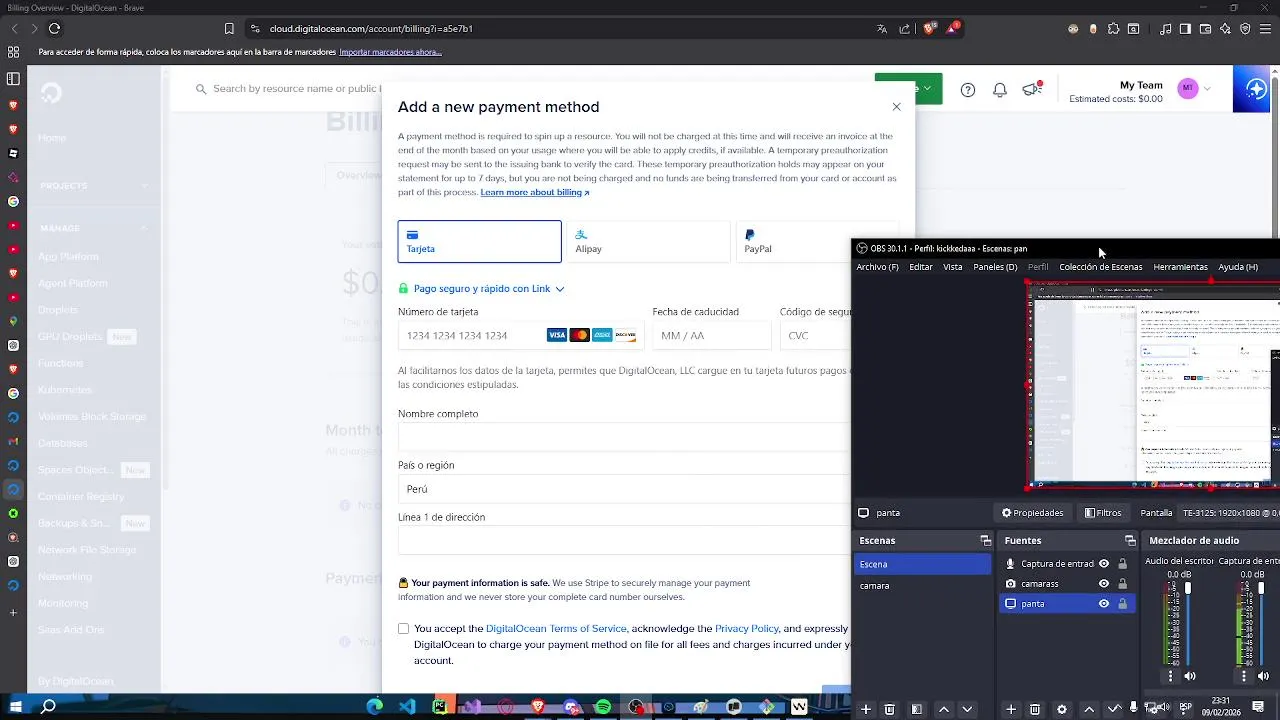Viewport: 1280px width, 720px height.
Task: Open Colección de Escenas menu in OBS
Action: 1100,267
